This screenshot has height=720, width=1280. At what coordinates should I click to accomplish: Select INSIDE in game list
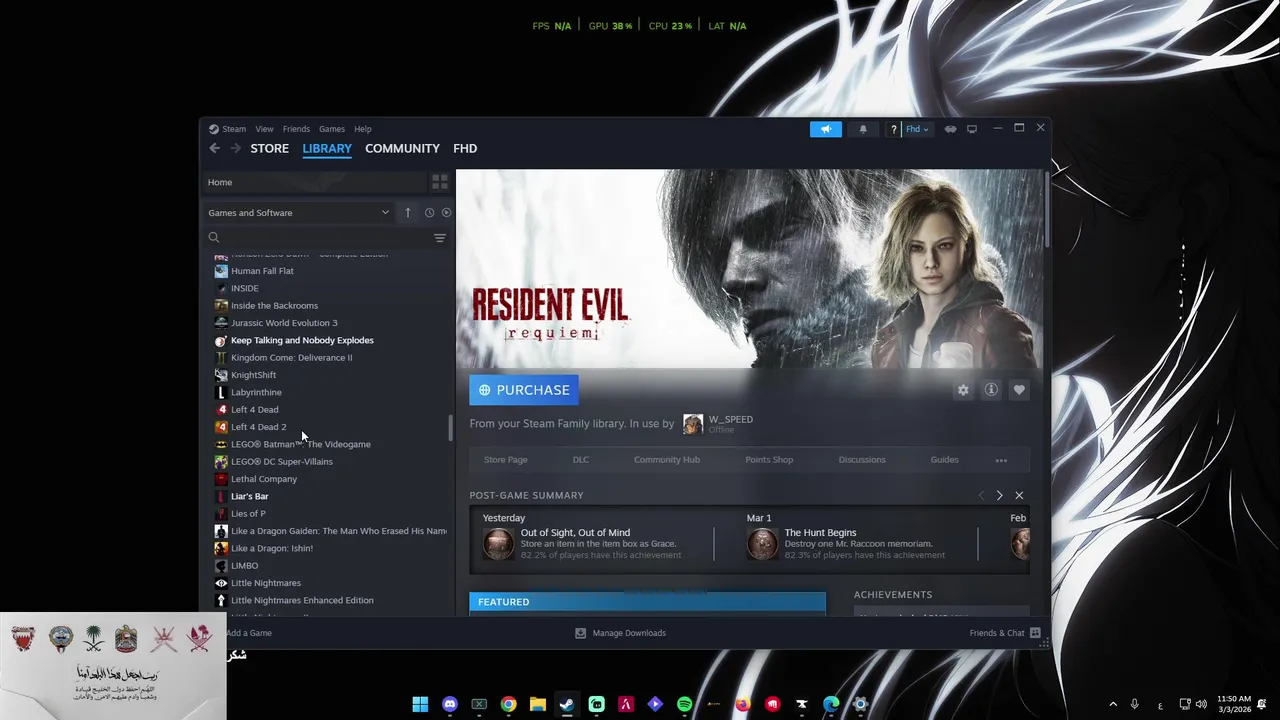pos(244,288)
